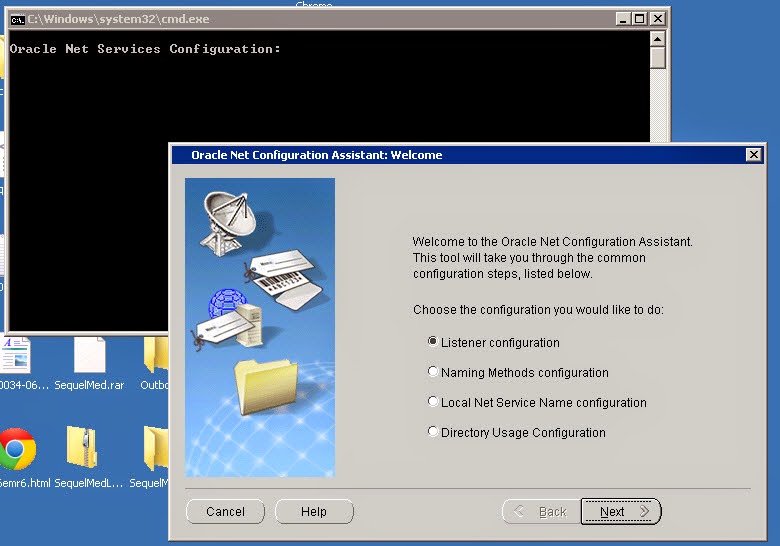The height and width of the screenshot is (546, 780).
Task: Cancel the Oracle Net Configuration Assistant
Action: (x=225, y=511)
